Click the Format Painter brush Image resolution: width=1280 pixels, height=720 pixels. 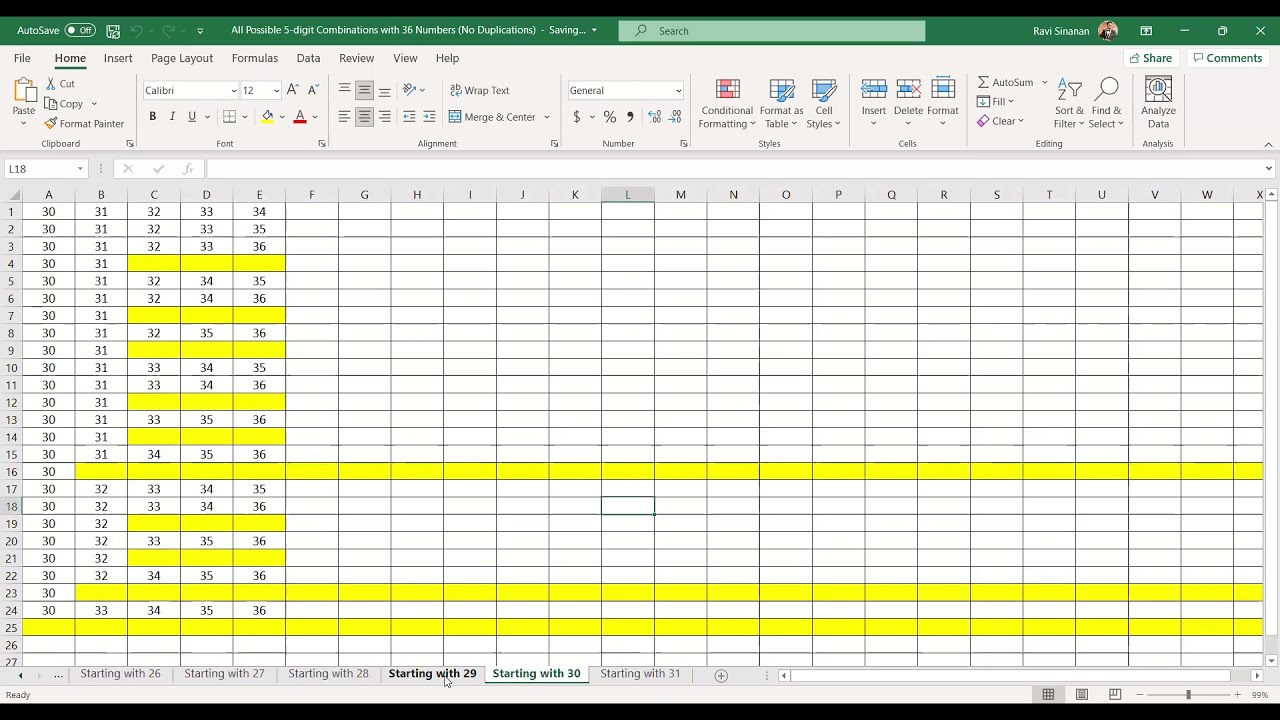click(51, 124)
